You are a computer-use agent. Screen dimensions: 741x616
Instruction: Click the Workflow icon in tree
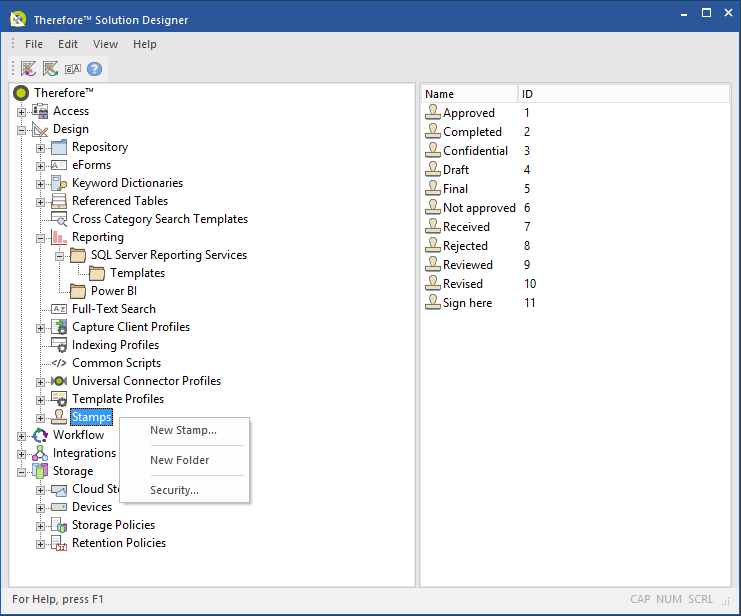point(40,435)
